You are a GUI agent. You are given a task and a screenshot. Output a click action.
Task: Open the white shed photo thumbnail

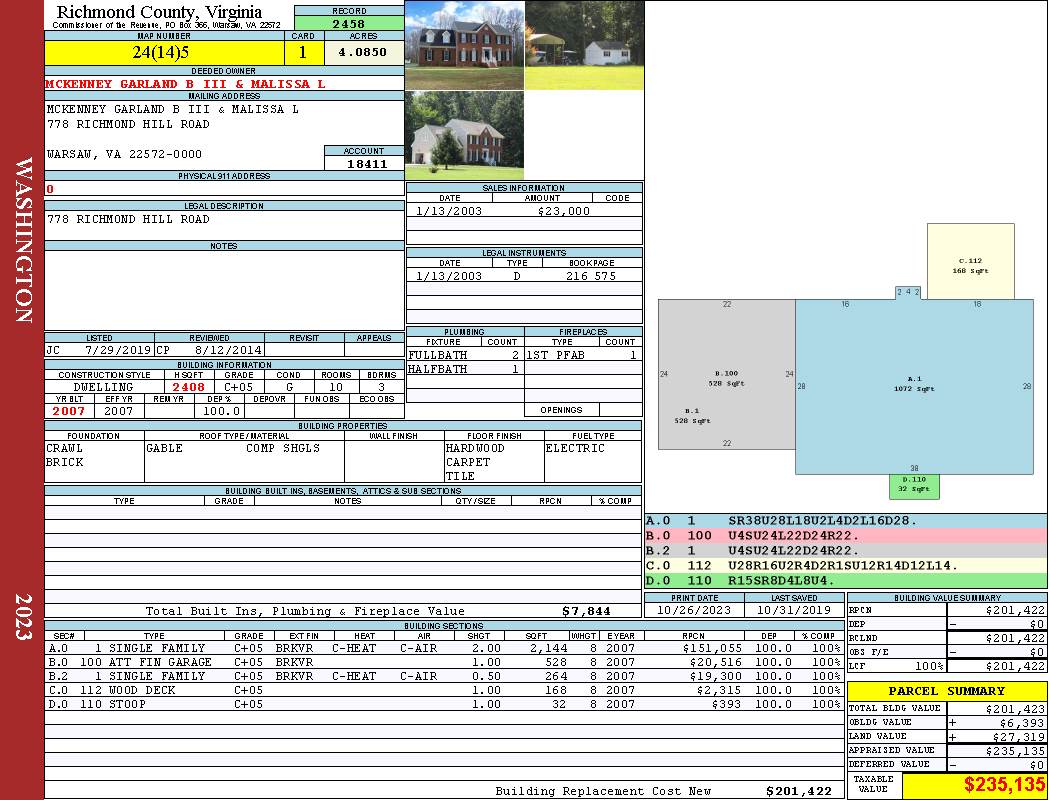coord(584,45)
